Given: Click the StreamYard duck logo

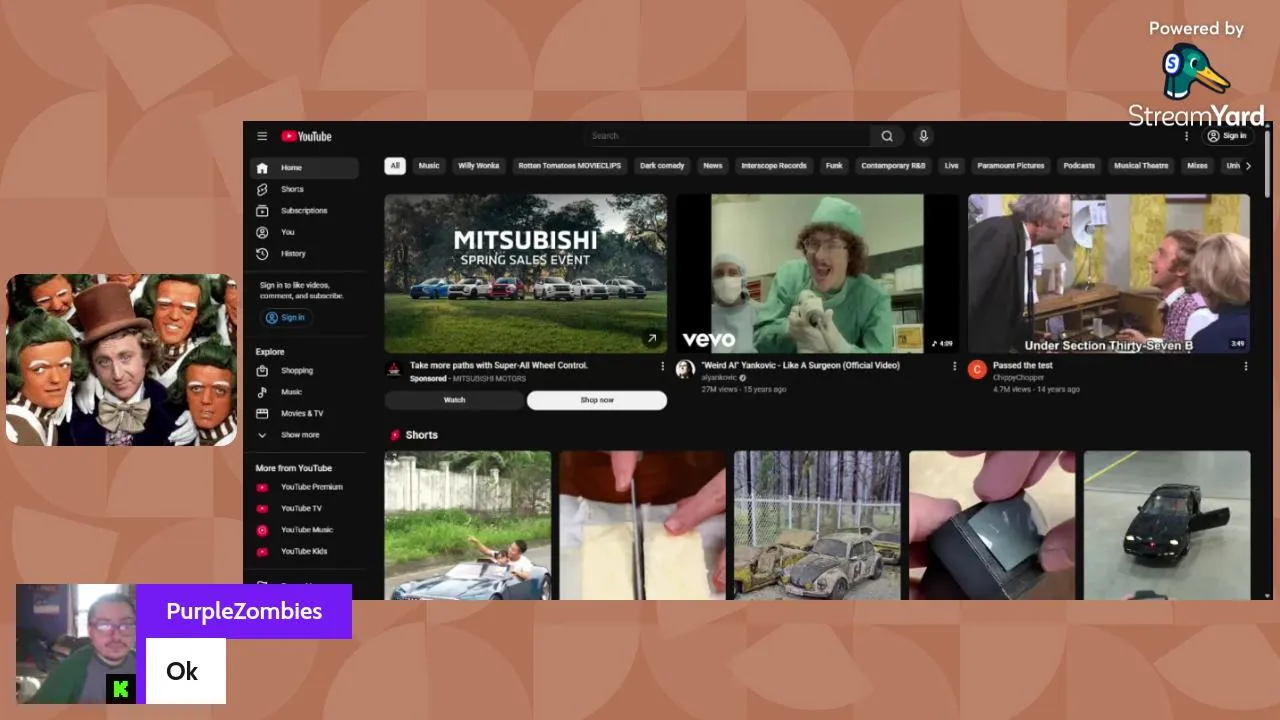Looking at the screenshot, I should pyautogui.click(x=1196, y=72).
